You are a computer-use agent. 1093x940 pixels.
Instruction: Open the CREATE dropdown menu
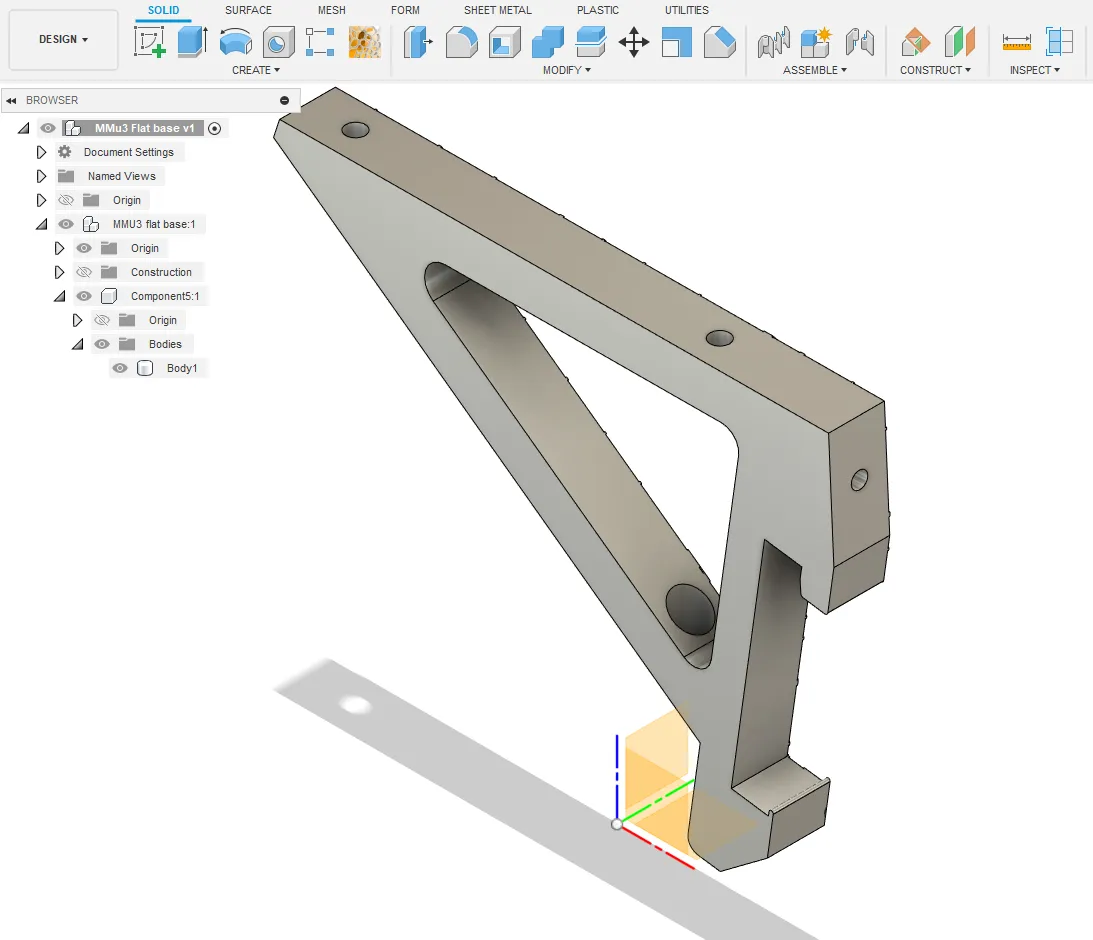coord(256,70)
